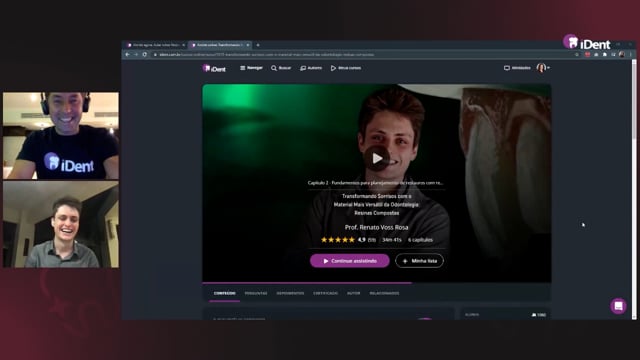Switch to the Depoimentos tab

(290, 293)
